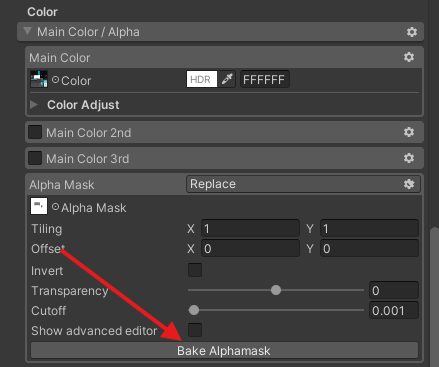Expand the Color Adjust foldout
Image resolution: width=439 pixels, height=367 pixels.
(x=34, y=105)
